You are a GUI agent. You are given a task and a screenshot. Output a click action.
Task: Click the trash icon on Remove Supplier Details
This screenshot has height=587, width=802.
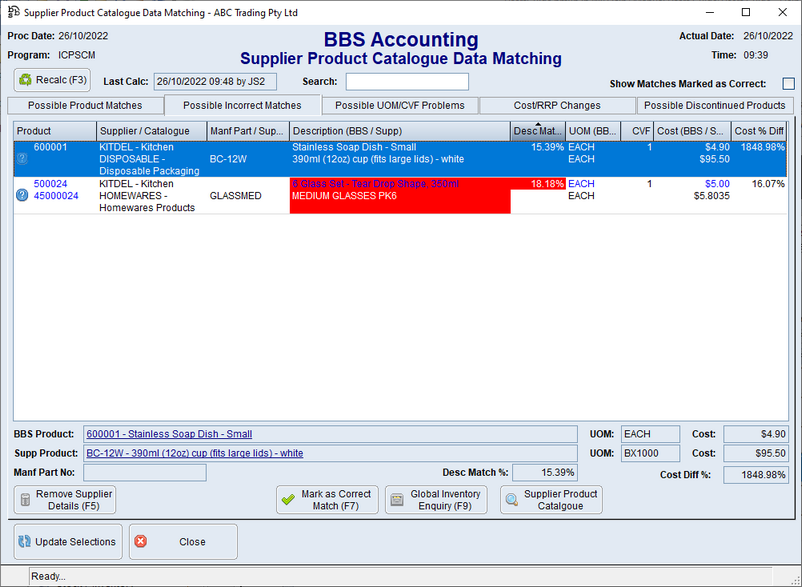[25, 500]
